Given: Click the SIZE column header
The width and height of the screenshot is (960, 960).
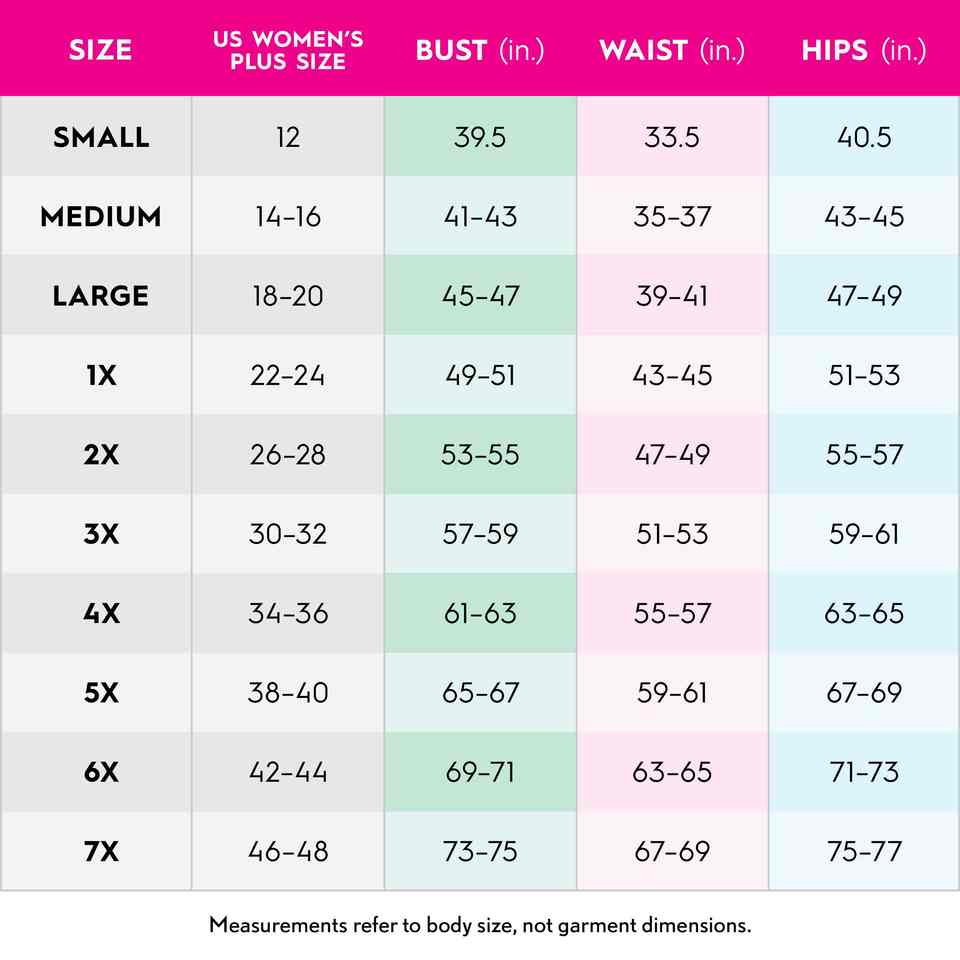Looking at the screenshot, I should [x=100, y=51].
